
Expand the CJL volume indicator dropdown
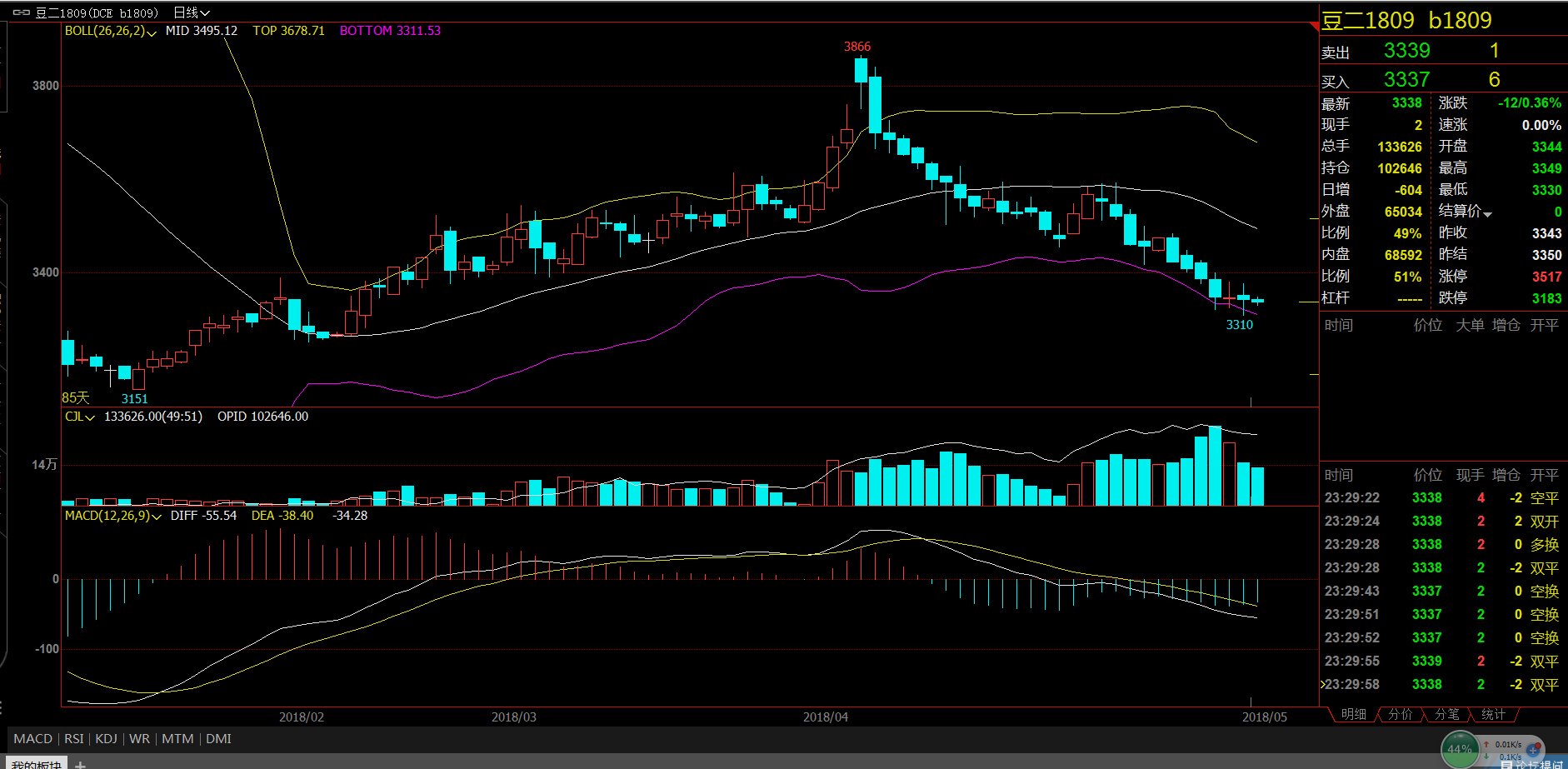(x=90, y=417)
